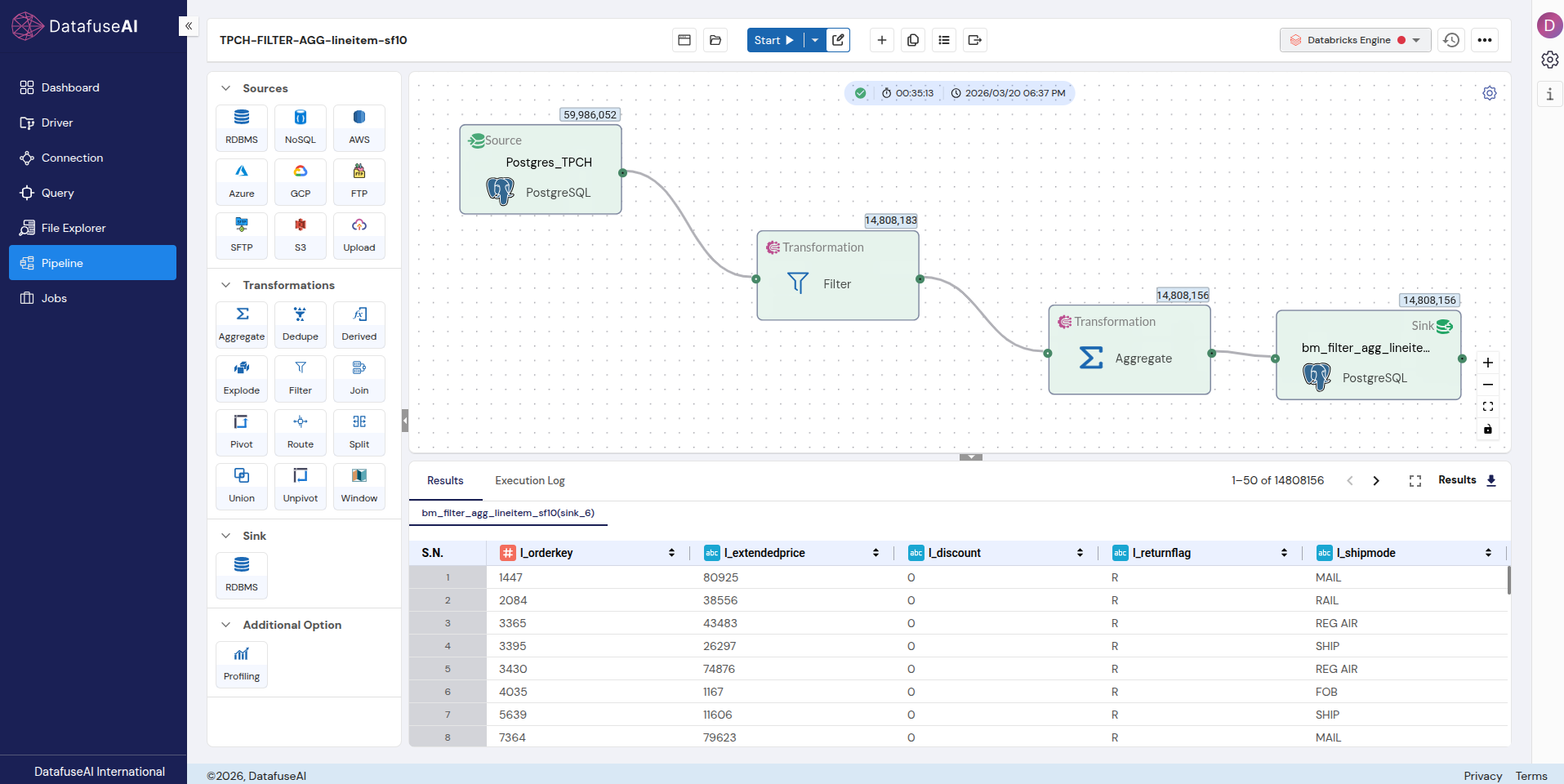Click the new pipeline window icon
Image resolution: width=1564 pixels, height=784 pixels.
pos(684,40)
